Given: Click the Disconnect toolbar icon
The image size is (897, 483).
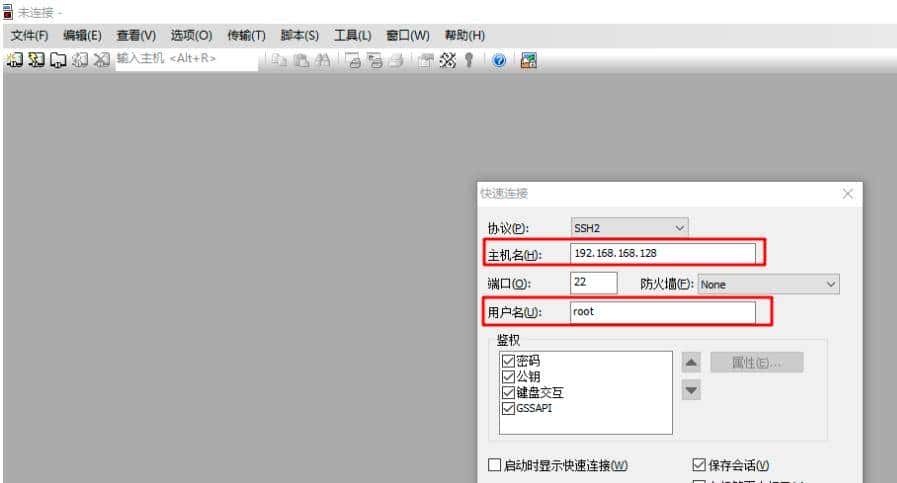Looking at the screenshot, I should coord(101,60).
